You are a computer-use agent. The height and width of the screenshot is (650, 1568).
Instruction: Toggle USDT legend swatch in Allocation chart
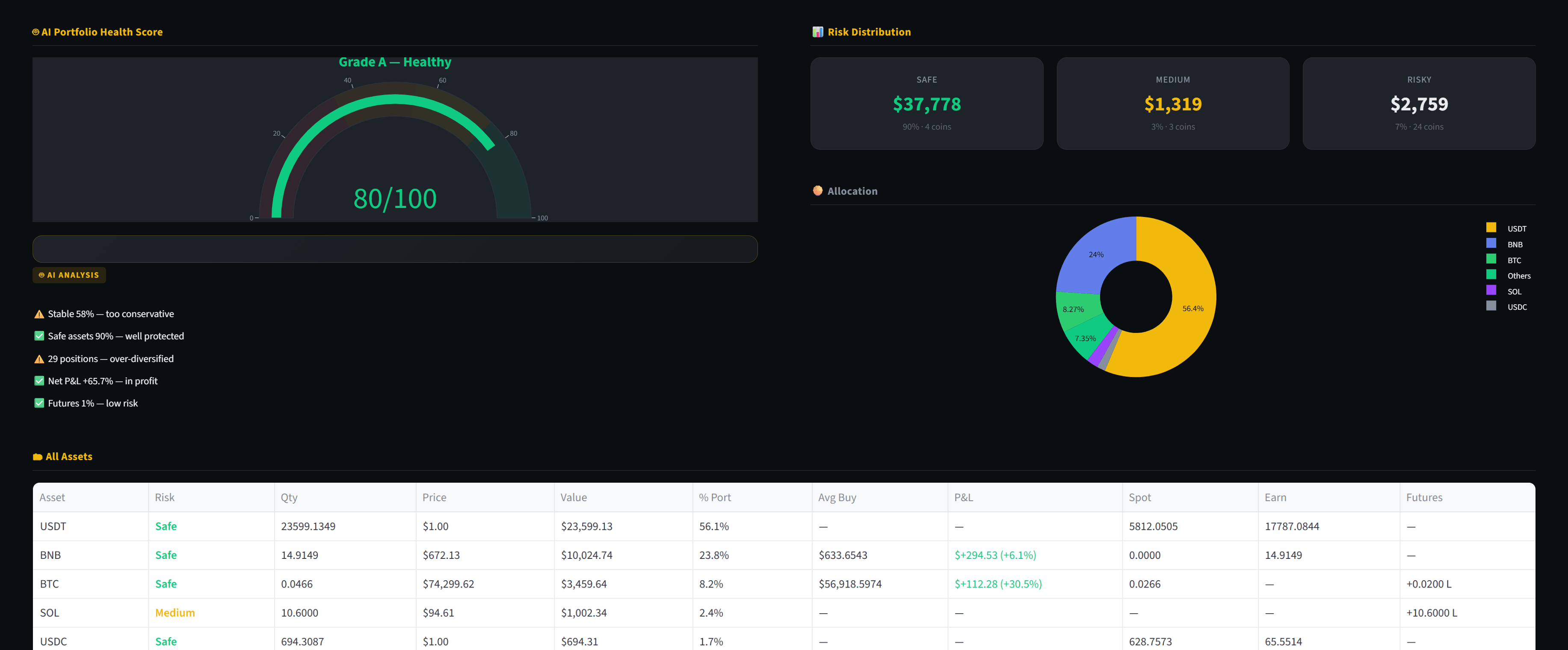1491,228
